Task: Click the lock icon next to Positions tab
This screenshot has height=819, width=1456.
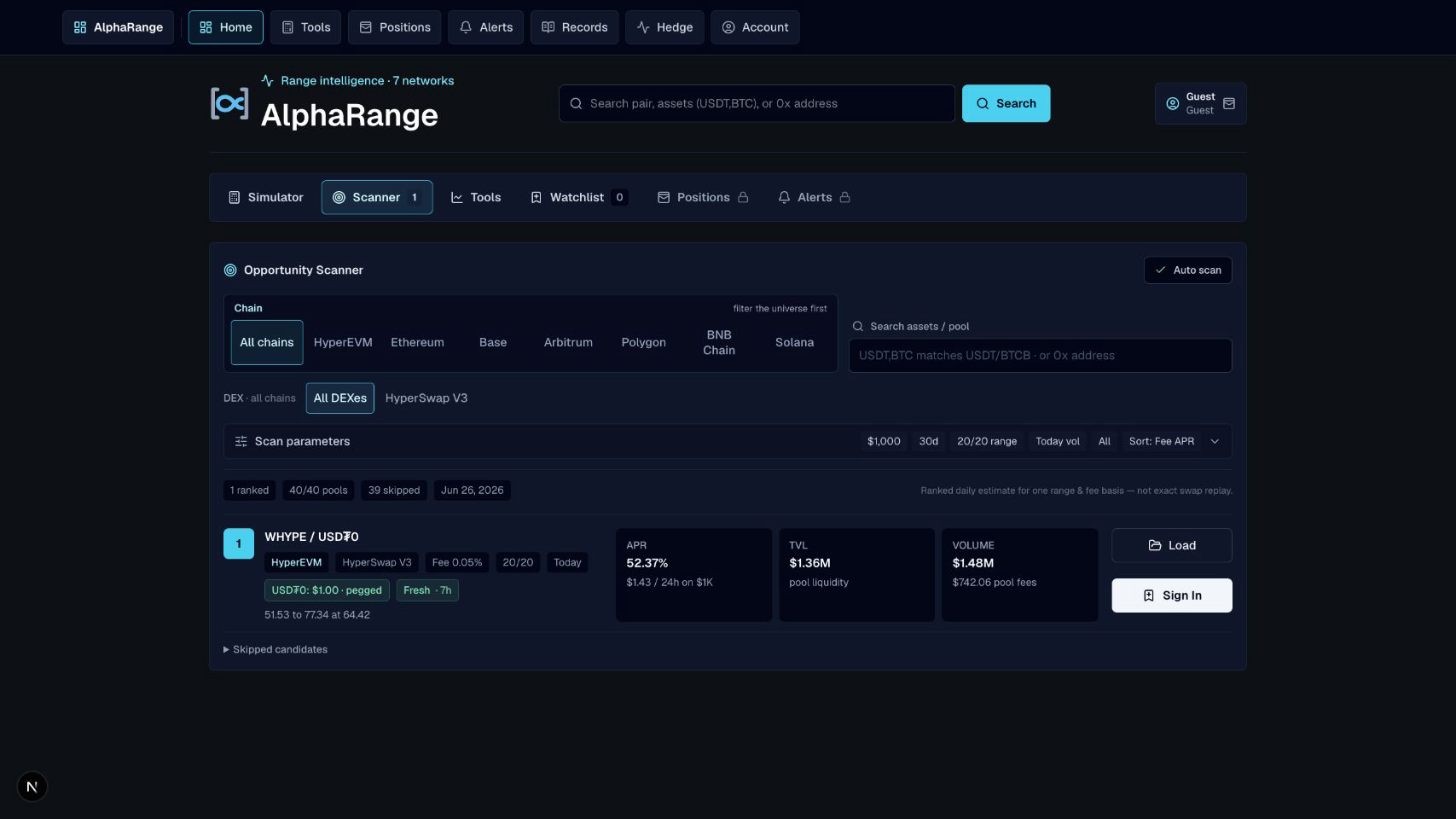Action: pos(743,197)
